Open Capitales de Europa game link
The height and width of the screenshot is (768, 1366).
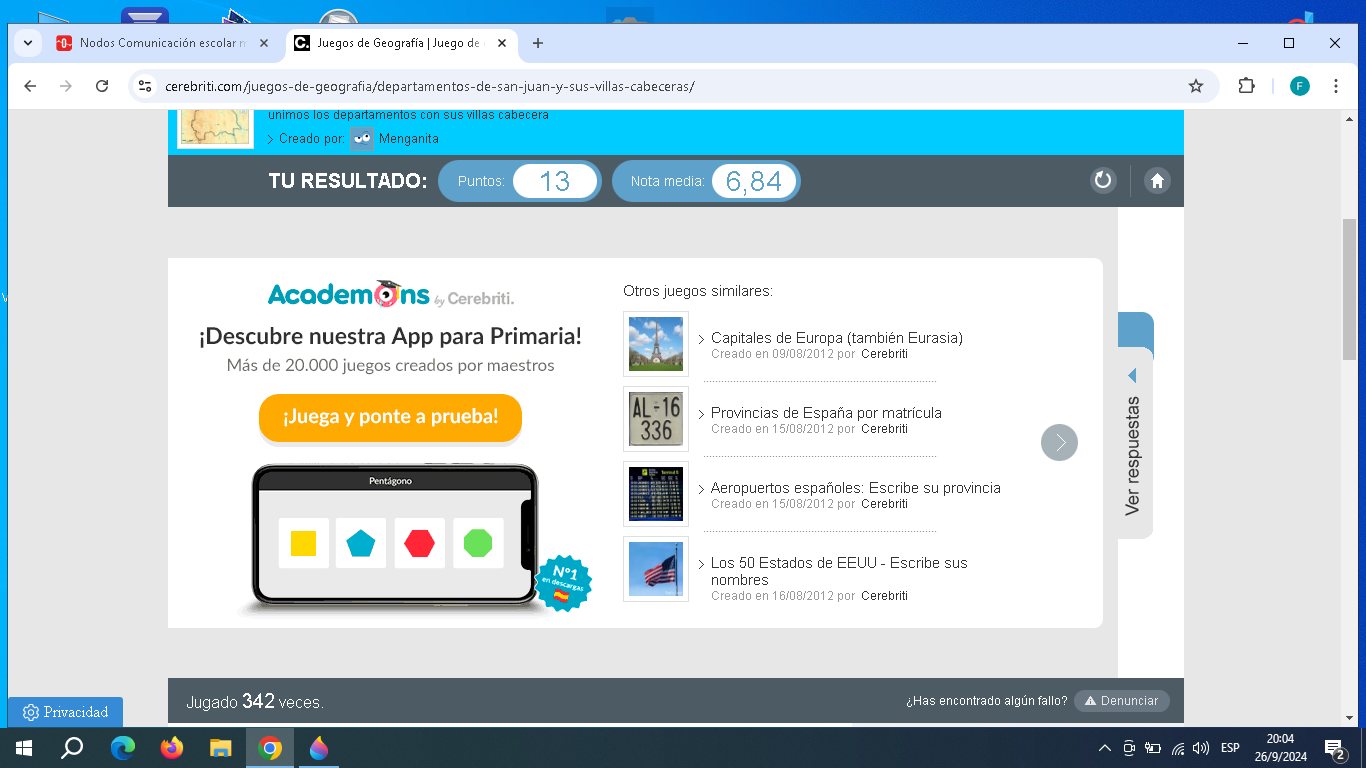[836, 338]
